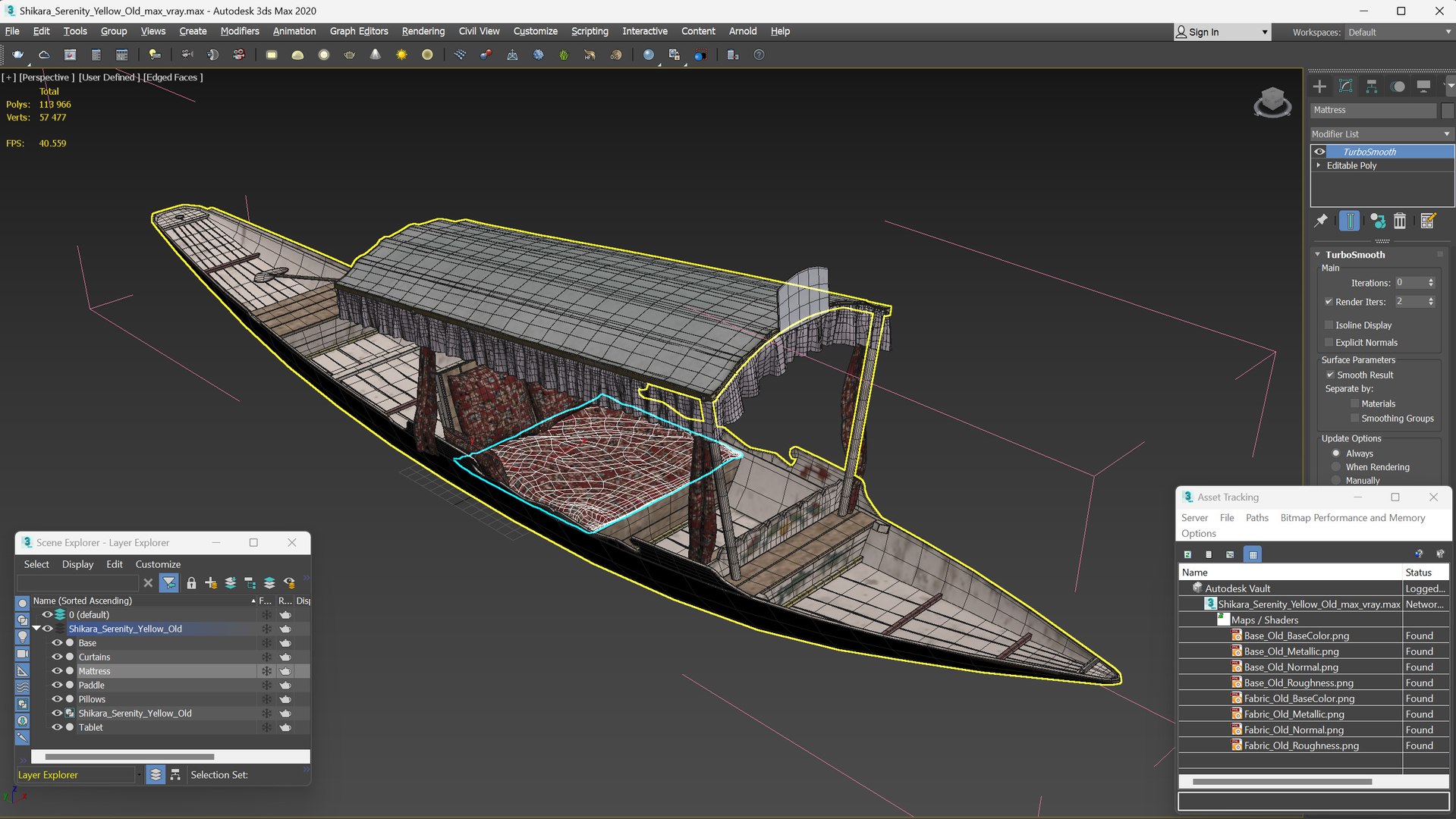The width and height of the screenshot is (1456, 819).
Task: Toggle Show End Result button
Action: point(1349,221)
